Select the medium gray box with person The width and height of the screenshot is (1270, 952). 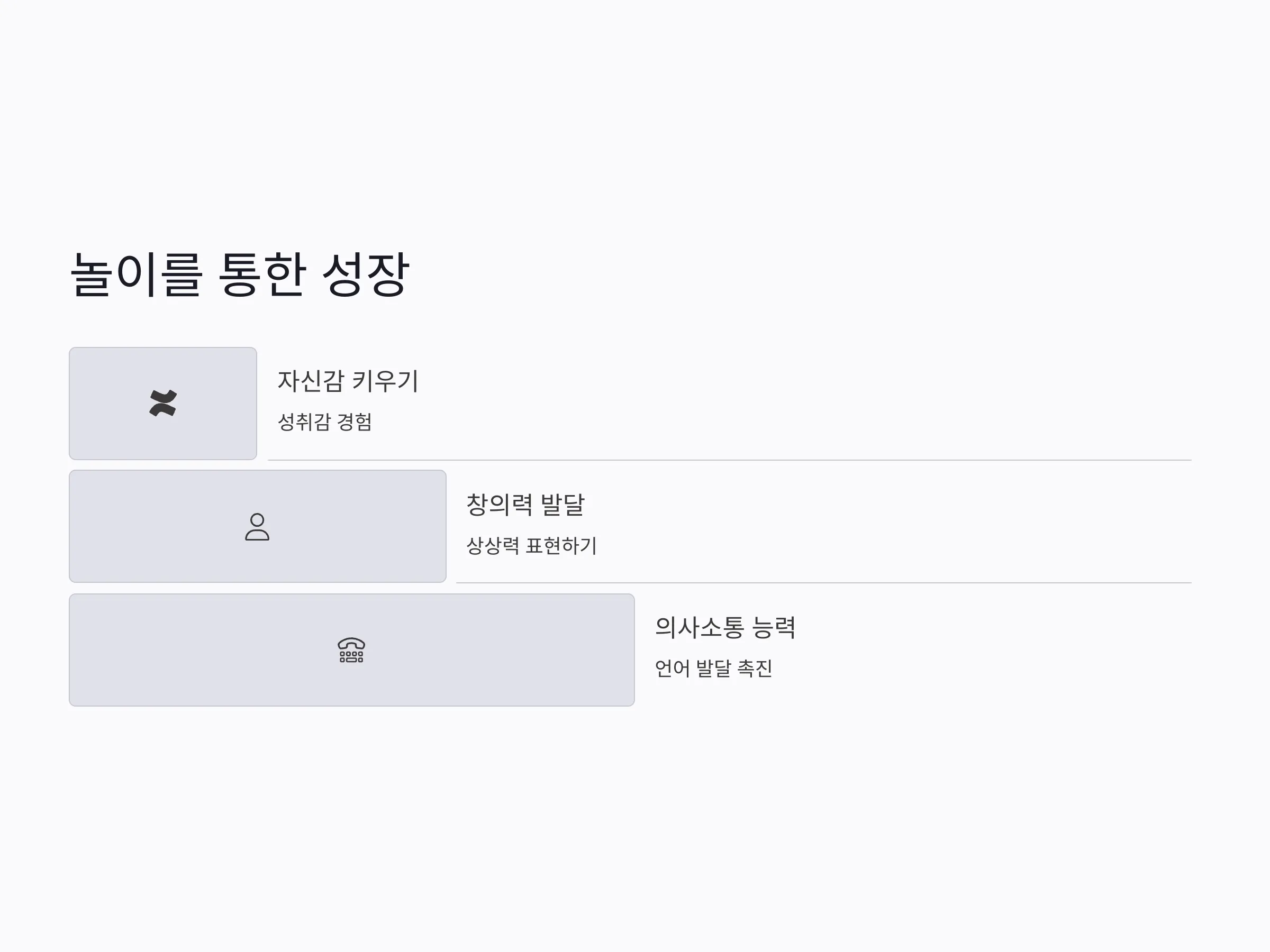pos(258,526)
